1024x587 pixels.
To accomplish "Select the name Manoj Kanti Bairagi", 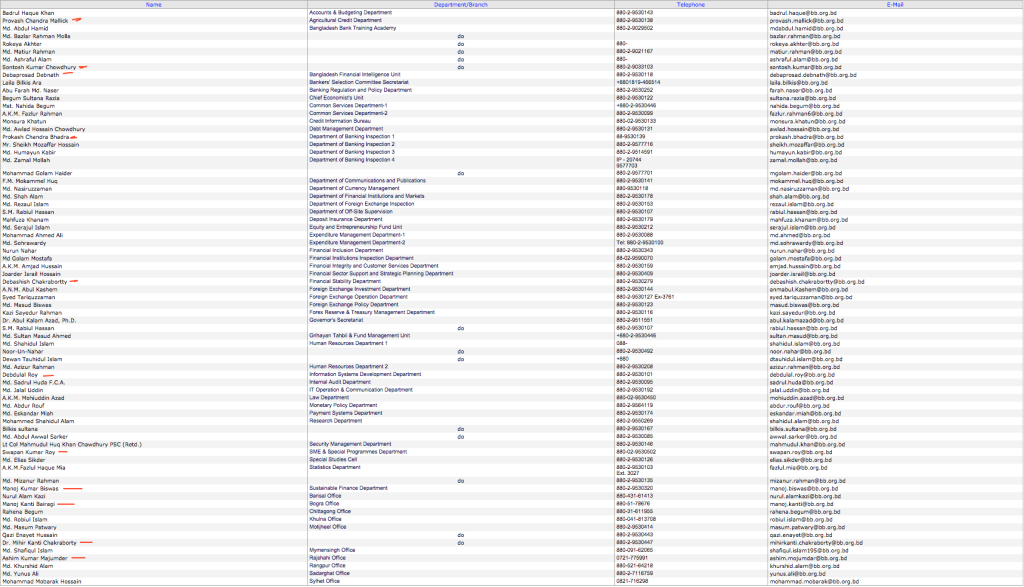I will pos(30,504).
